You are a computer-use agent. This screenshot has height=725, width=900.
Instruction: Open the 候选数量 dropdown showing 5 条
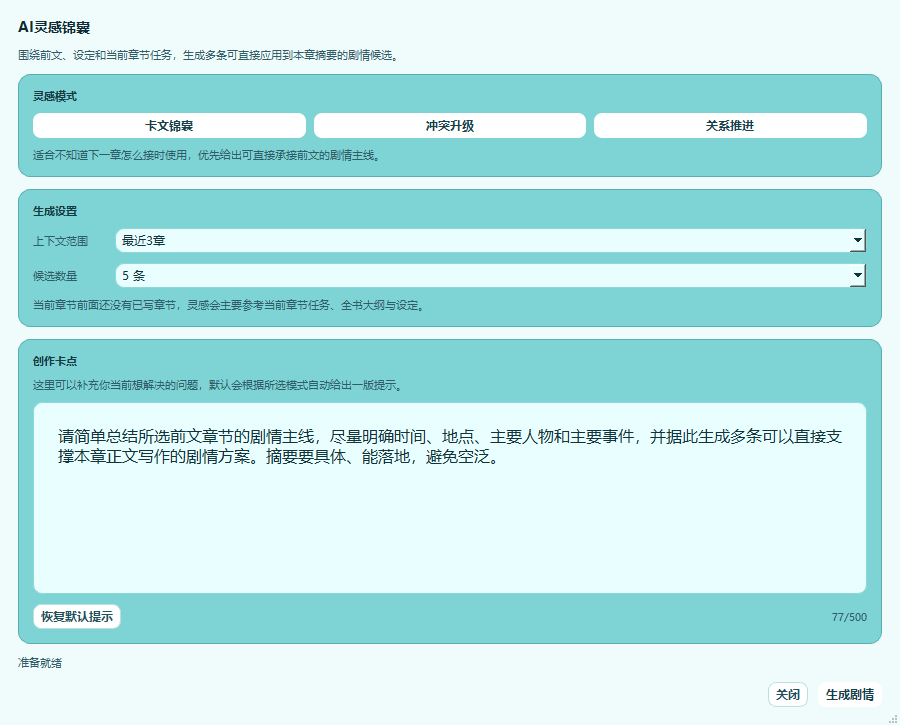491,276
